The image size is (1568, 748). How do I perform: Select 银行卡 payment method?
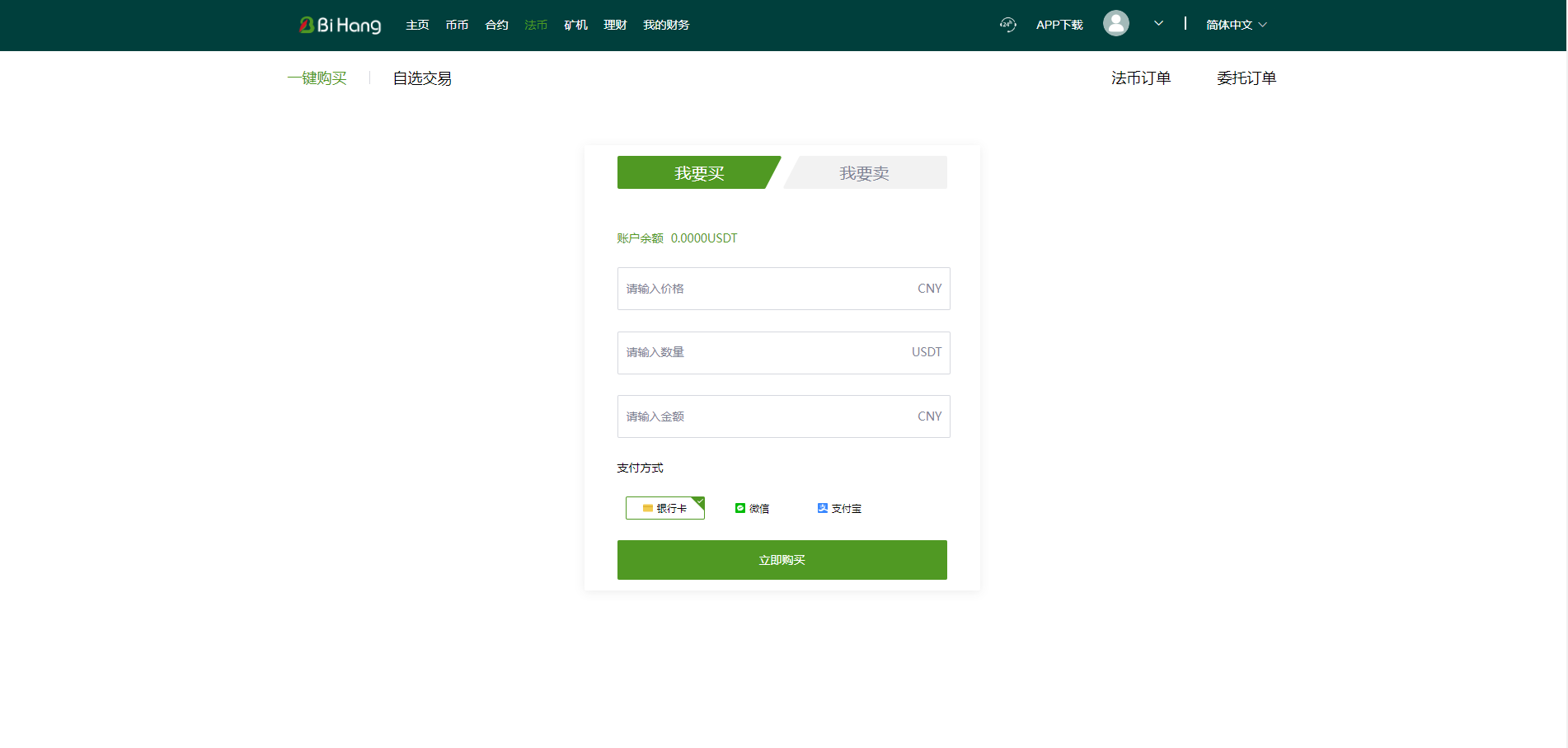(664, 508)
